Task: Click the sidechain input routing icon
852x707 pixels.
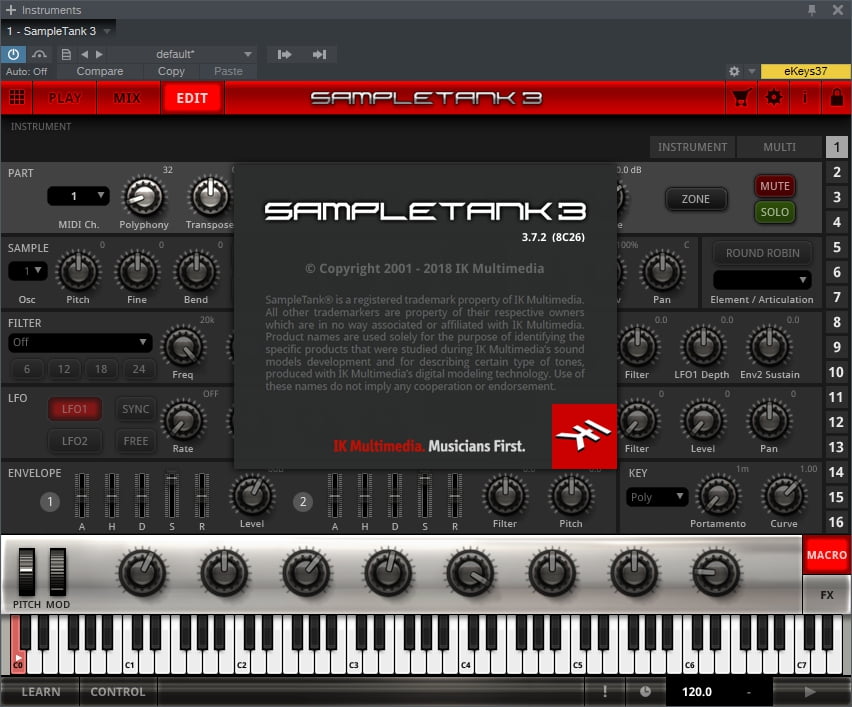Action: pyautogui.click(x=284, y=54)
